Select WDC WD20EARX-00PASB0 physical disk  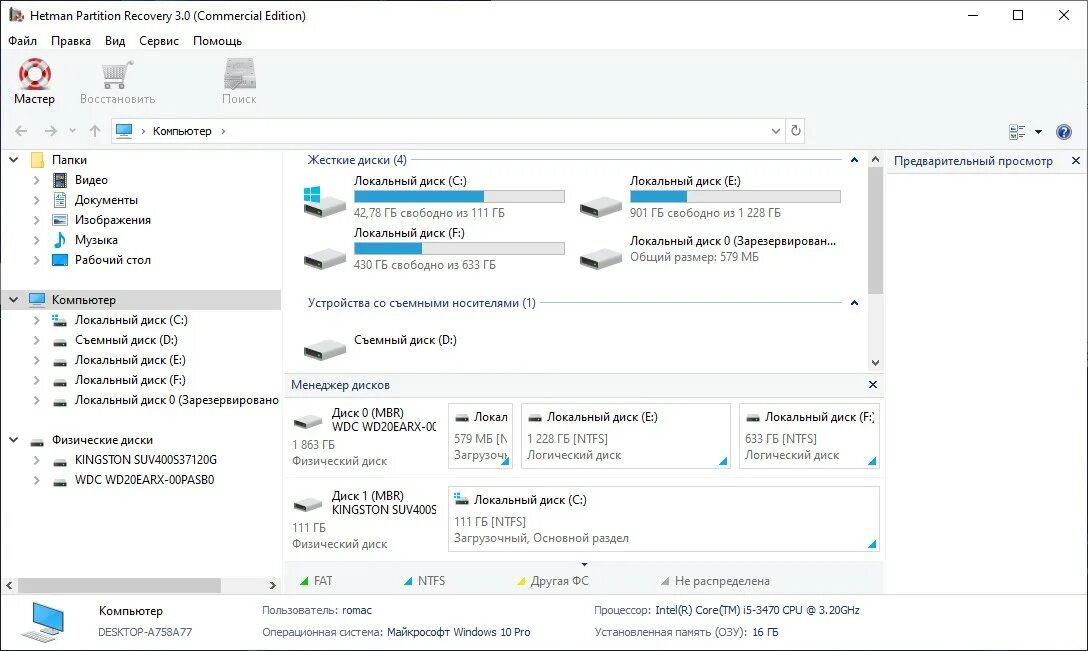tap(144, 480)
